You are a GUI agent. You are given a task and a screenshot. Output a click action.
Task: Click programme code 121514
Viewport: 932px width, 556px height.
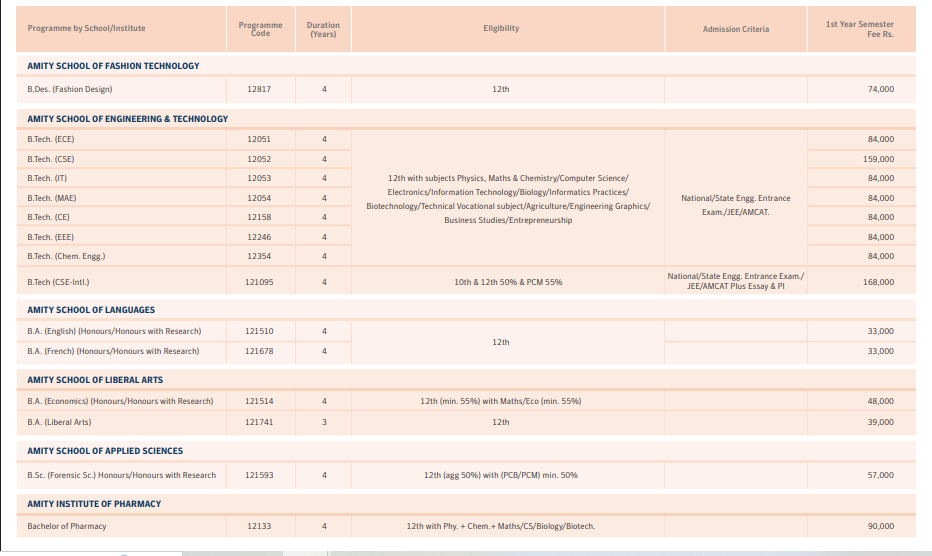pos(259,401)
